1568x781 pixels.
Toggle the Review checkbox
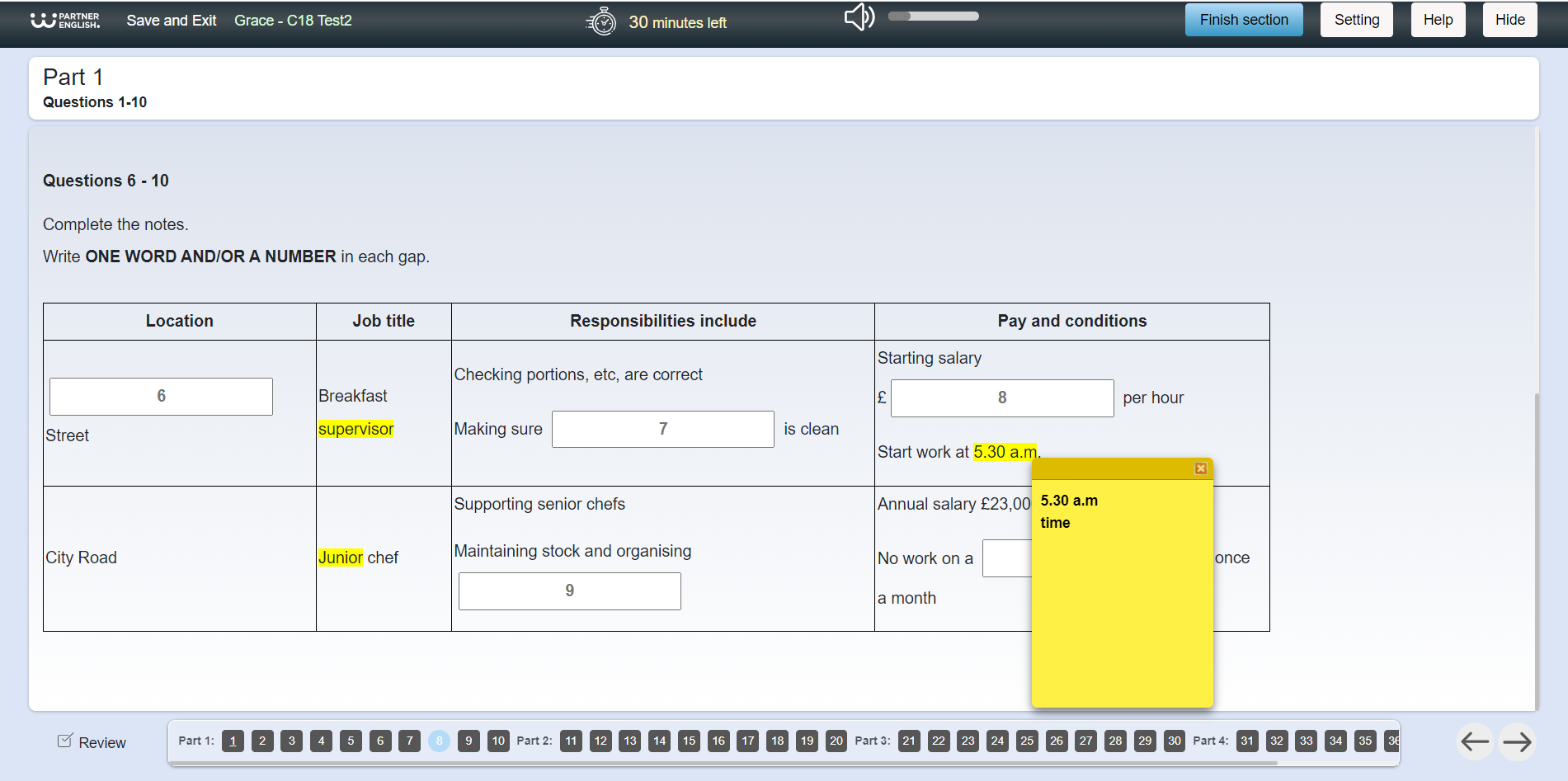pos(65,741)
